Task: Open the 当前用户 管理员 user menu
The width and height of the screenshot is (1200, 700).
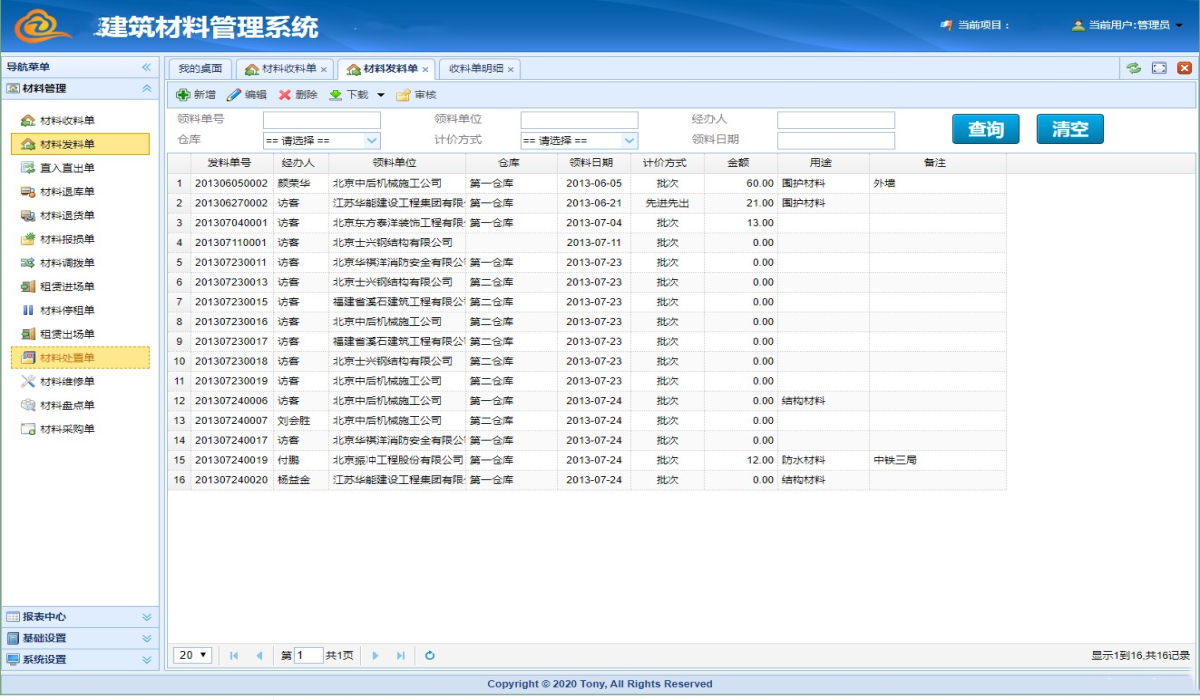Action: pos(1127,25)
